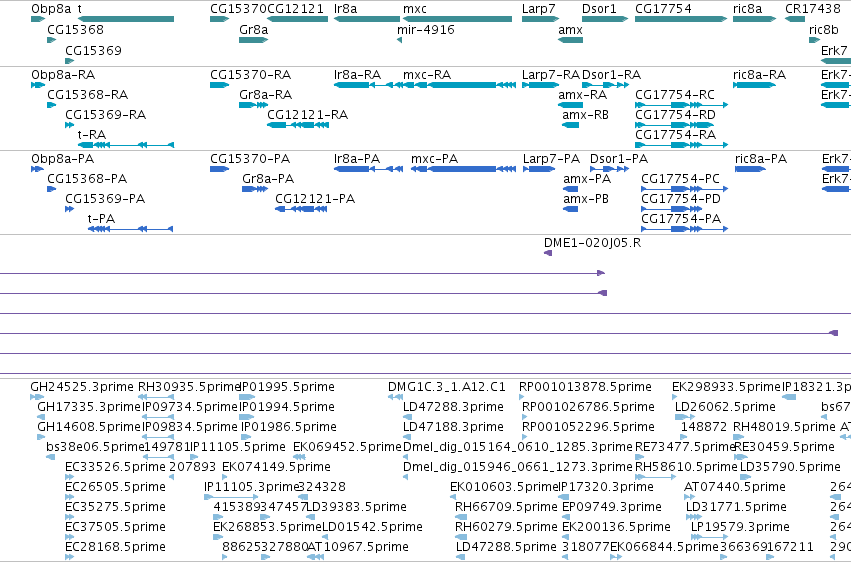This screenshot has width=851, height=562.
Task: Click the RP001013878.5prime EST label
Action: tap(585, 387)
